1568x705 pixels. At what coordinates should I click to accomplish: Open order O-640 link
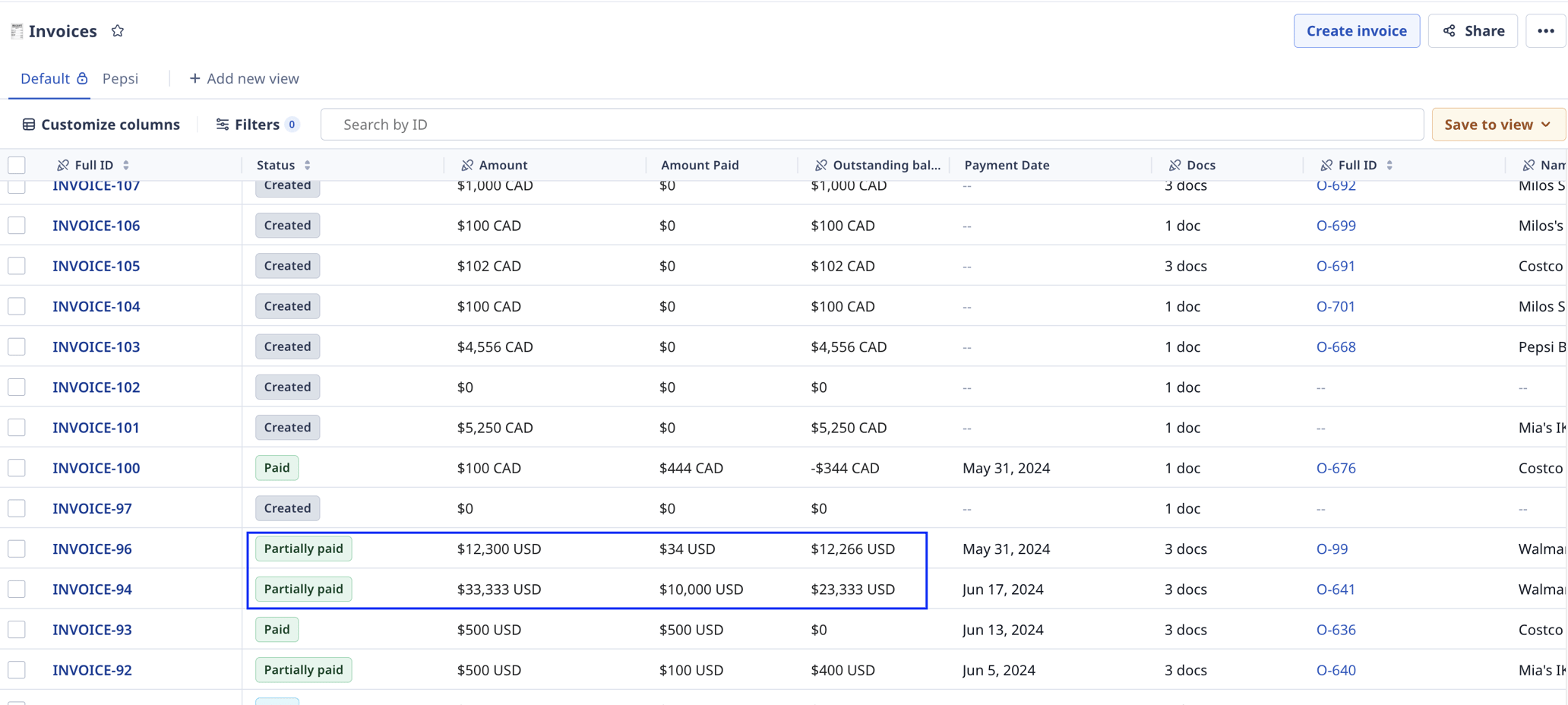tap(1336, 670)
